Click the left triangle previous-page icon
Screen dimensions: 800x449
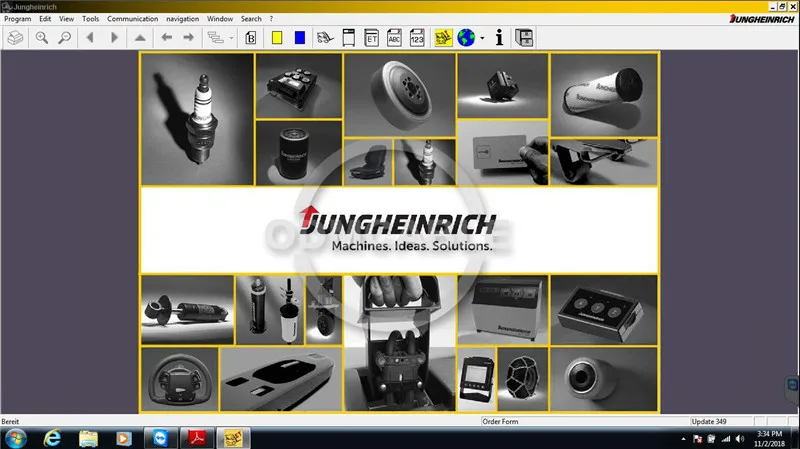pos(90,38)
